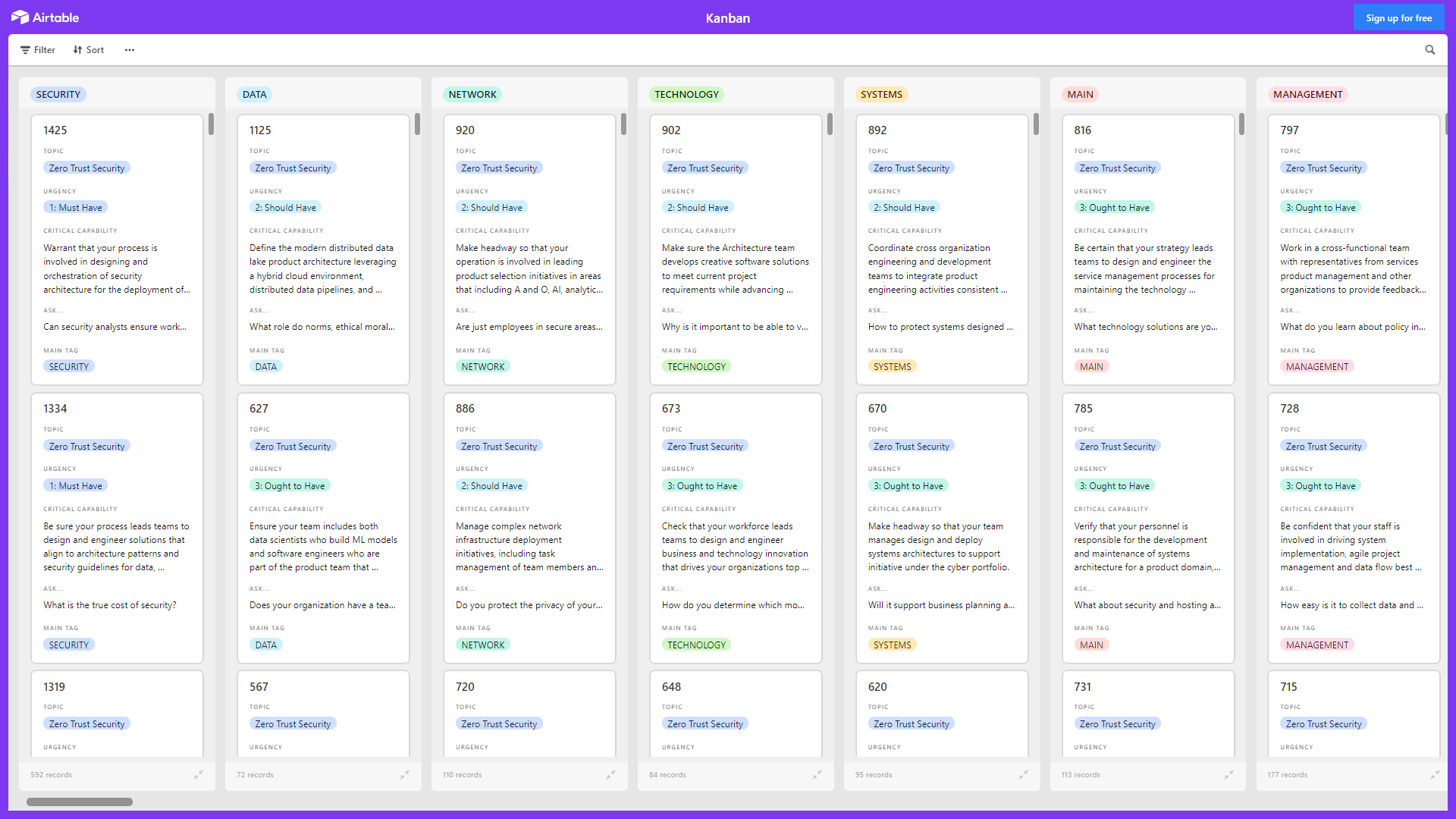Viewport: 1456px width, 819px height.
Task: Open partially visible card 720
Action: 529,714
